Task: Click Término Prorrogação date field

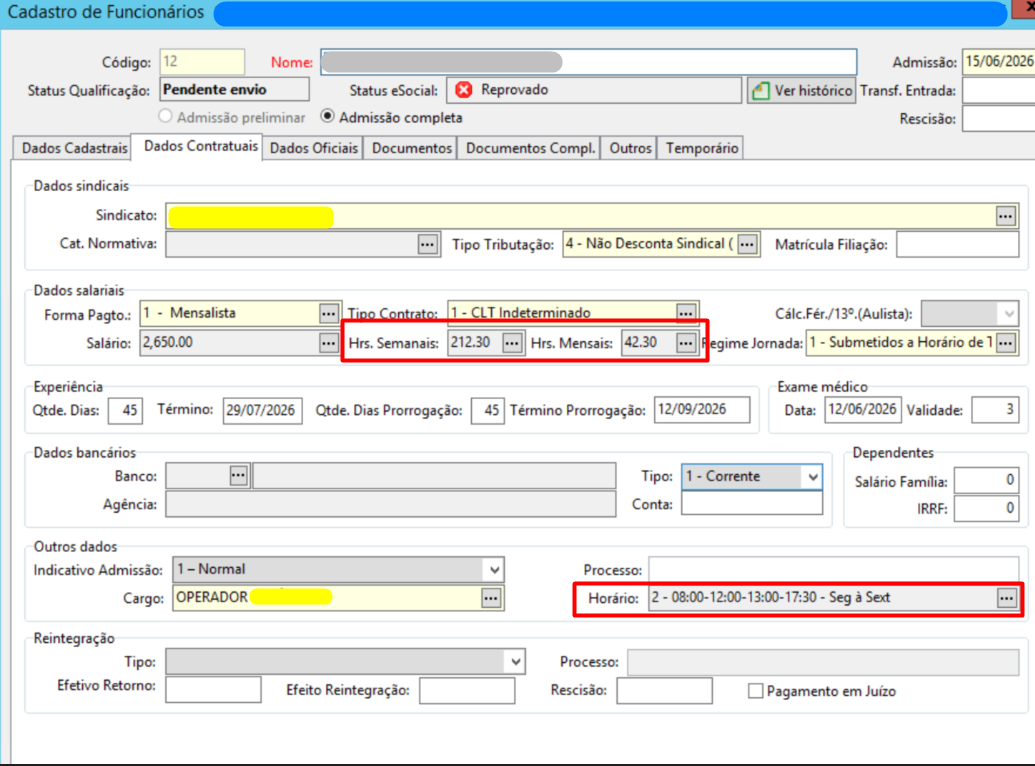Action: [702, 409]
